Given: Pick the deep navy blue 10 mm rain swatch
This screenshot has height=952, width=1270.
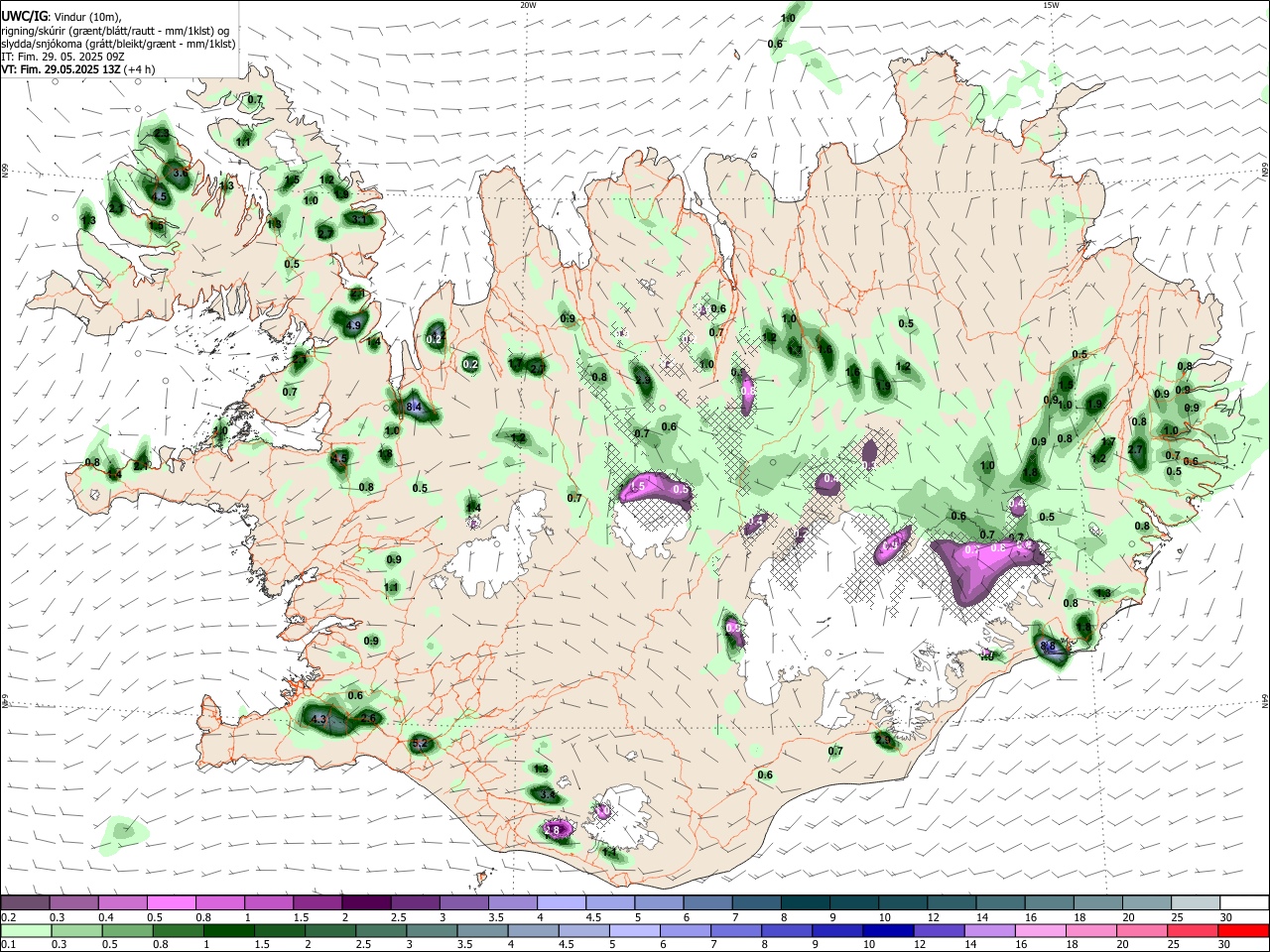Looking at the screenshot, I should pyautogui.click(x=887, y=931).
